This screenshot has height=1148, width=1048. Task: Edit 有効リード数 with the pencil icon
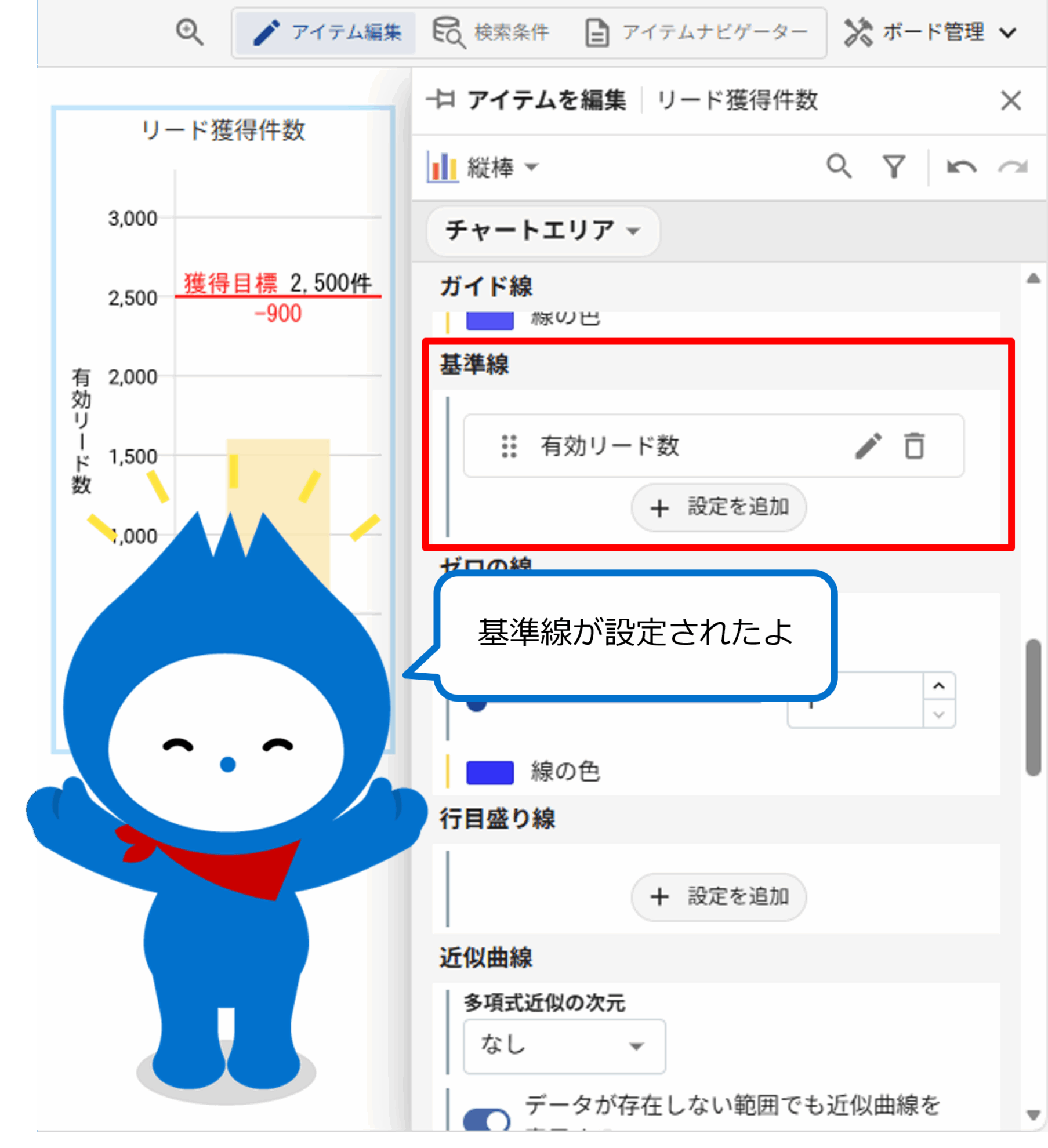(x=868, y=446)
